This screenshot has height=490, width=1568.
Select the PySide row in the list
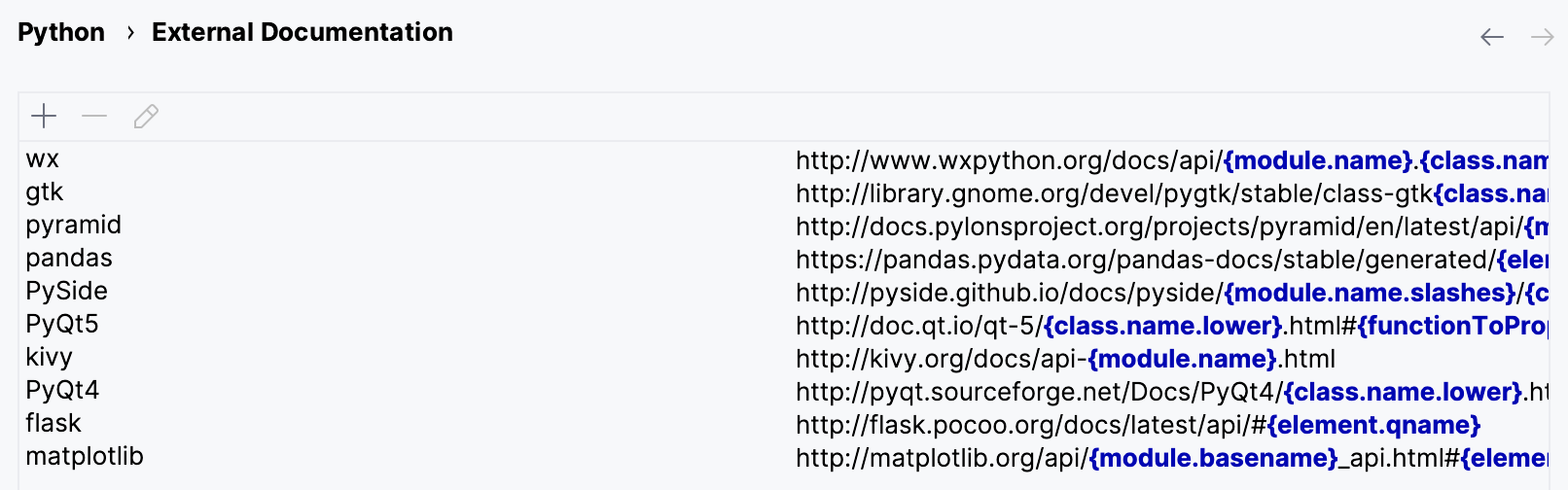(66, 292)
